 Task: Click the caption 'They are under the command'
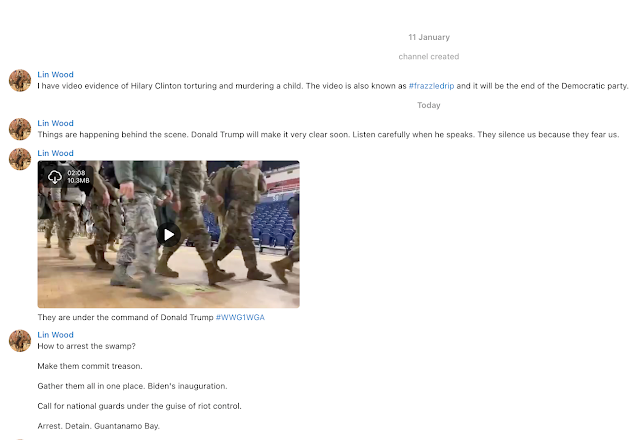point(125,318)
